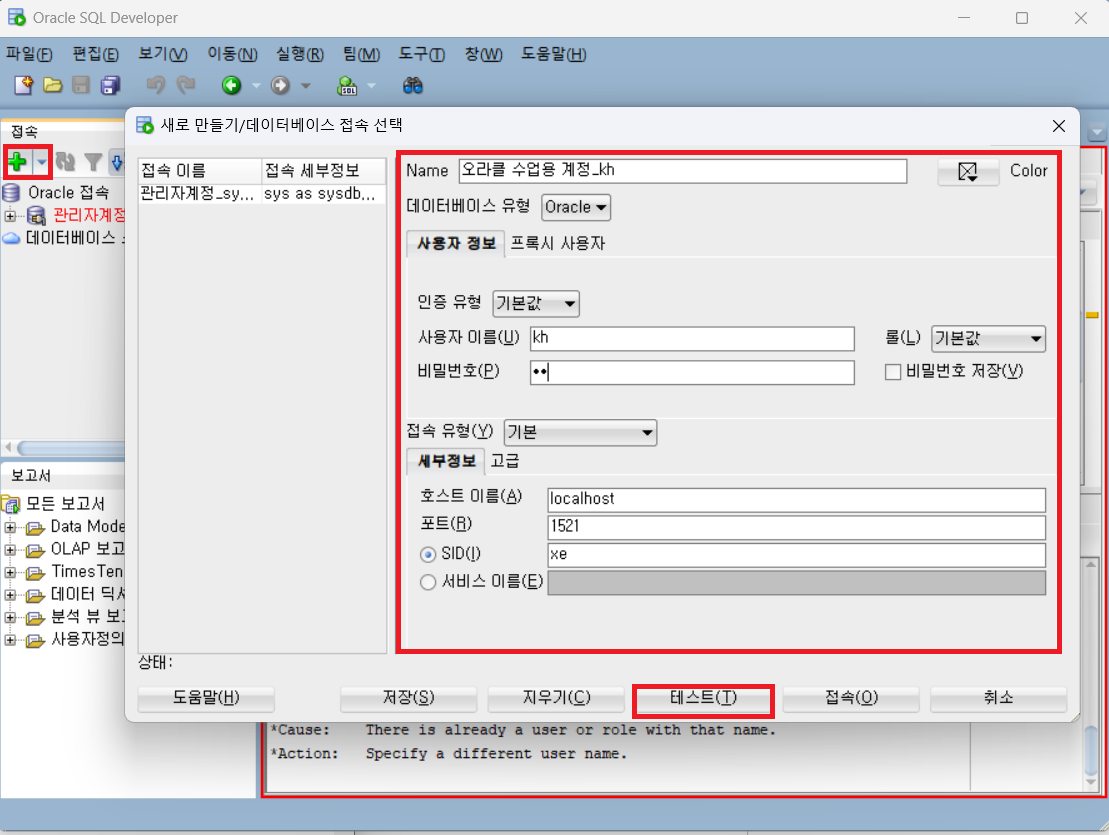Click the Open folder toolbar icon
This screenshot has height=835, width=1109.
tap(52, 86)
